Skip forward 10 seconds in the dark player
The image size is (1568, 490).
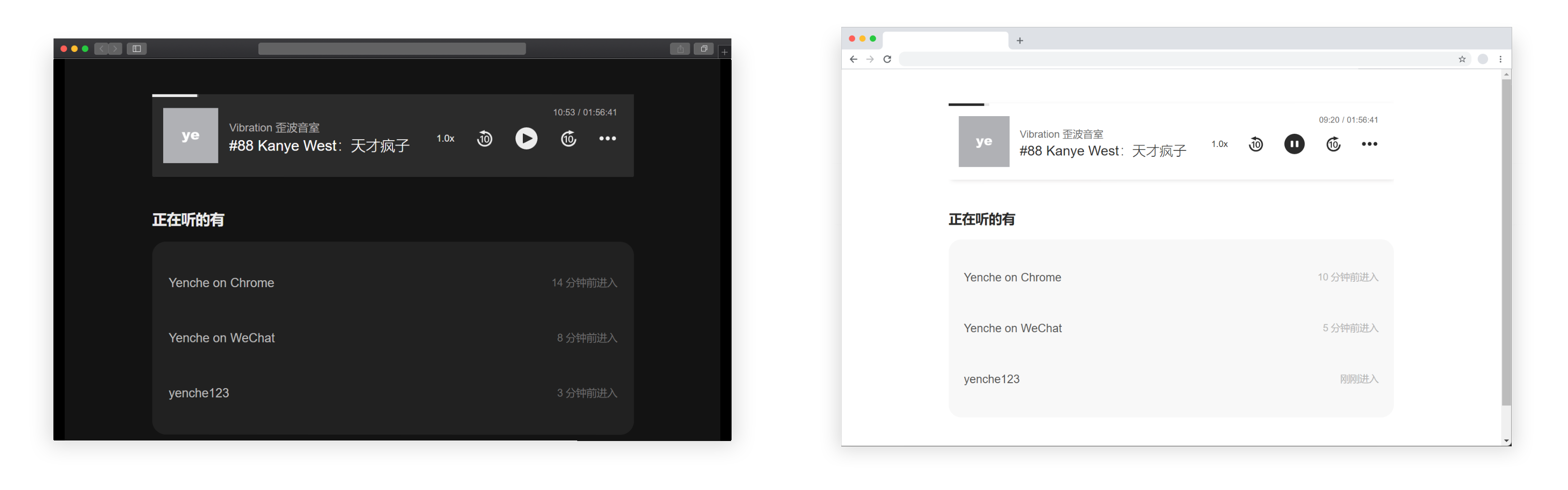coord(568,138)
